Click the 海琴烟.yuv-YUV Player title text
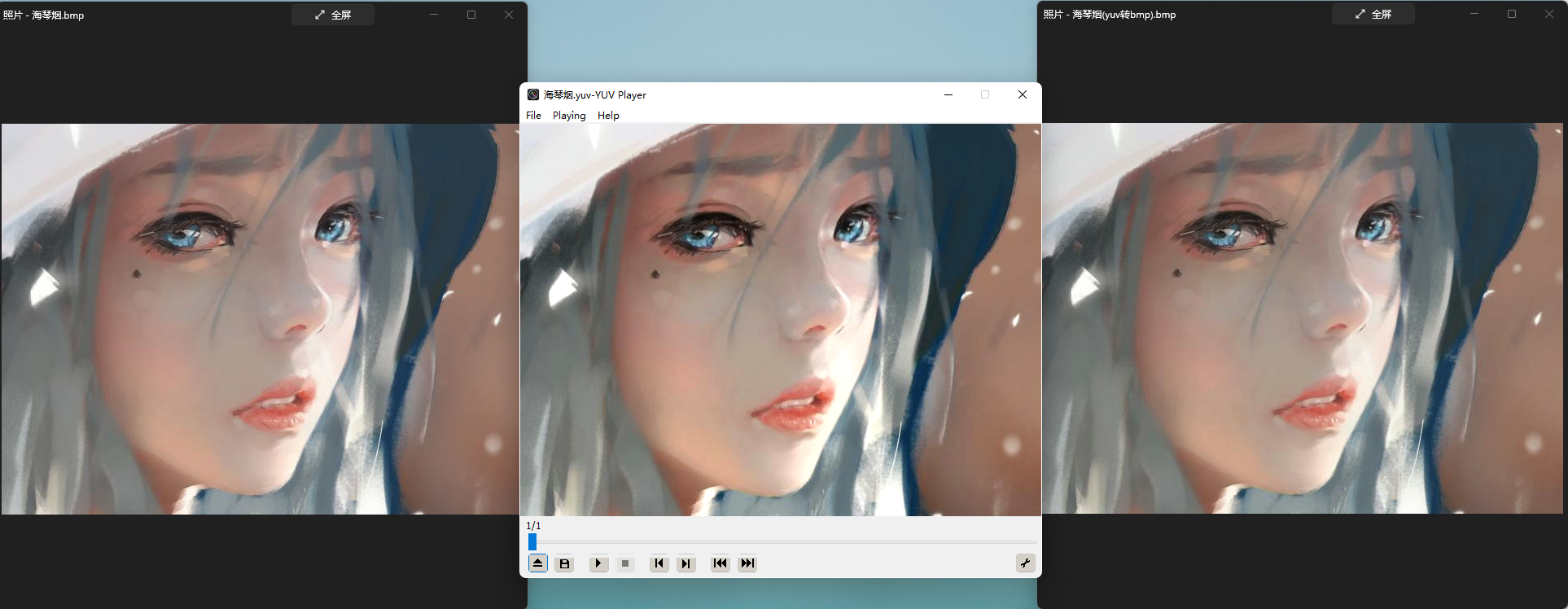1568x609 pixels. [595, 95]
